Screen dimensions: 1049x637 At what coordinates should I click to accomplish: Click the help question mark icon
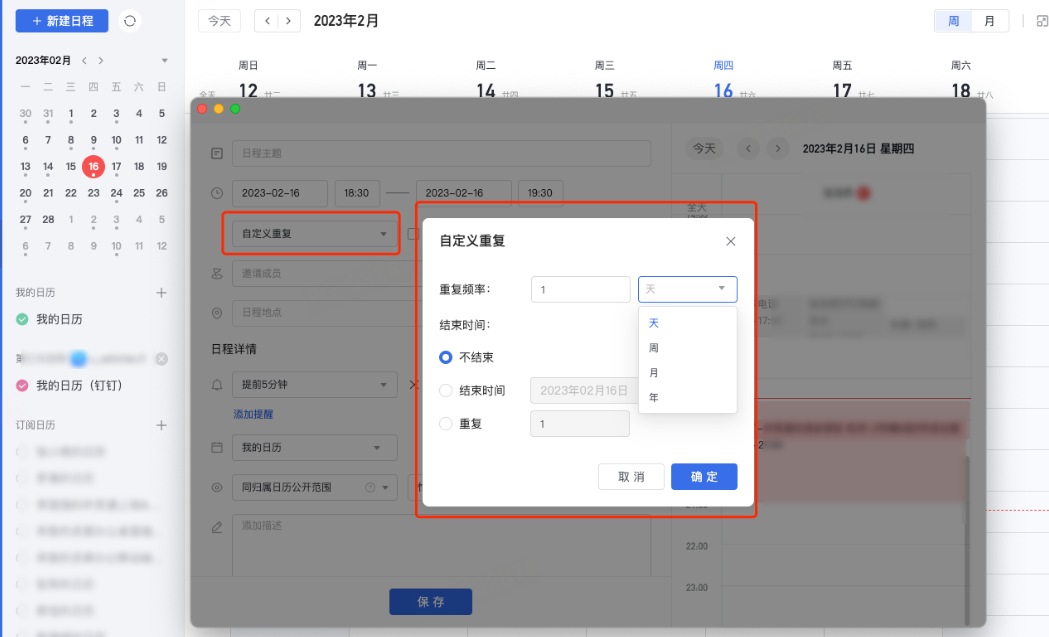370,487
